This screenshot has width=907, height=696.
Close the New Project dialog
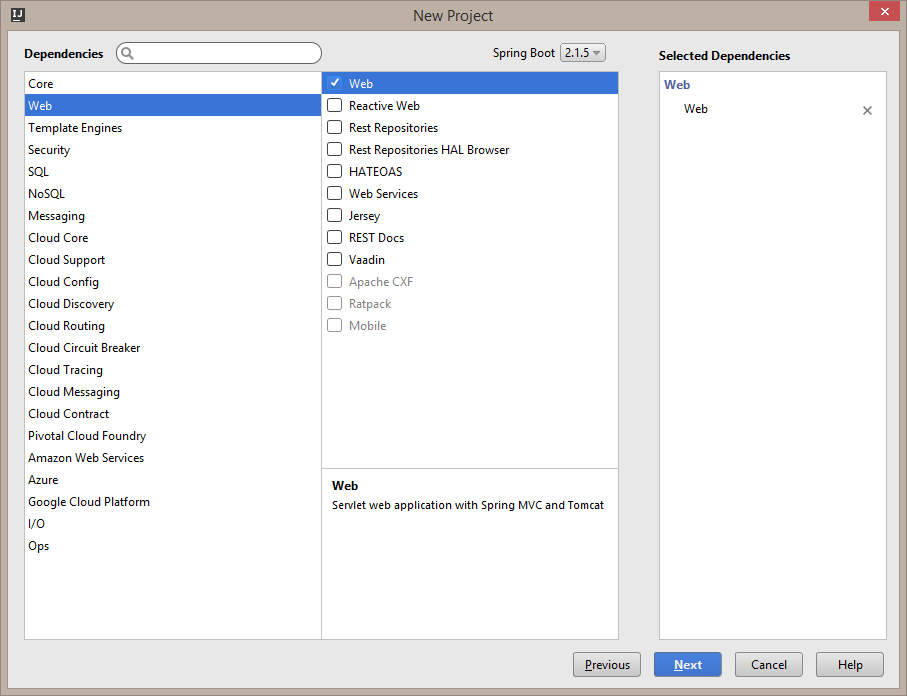pos(884,11)
